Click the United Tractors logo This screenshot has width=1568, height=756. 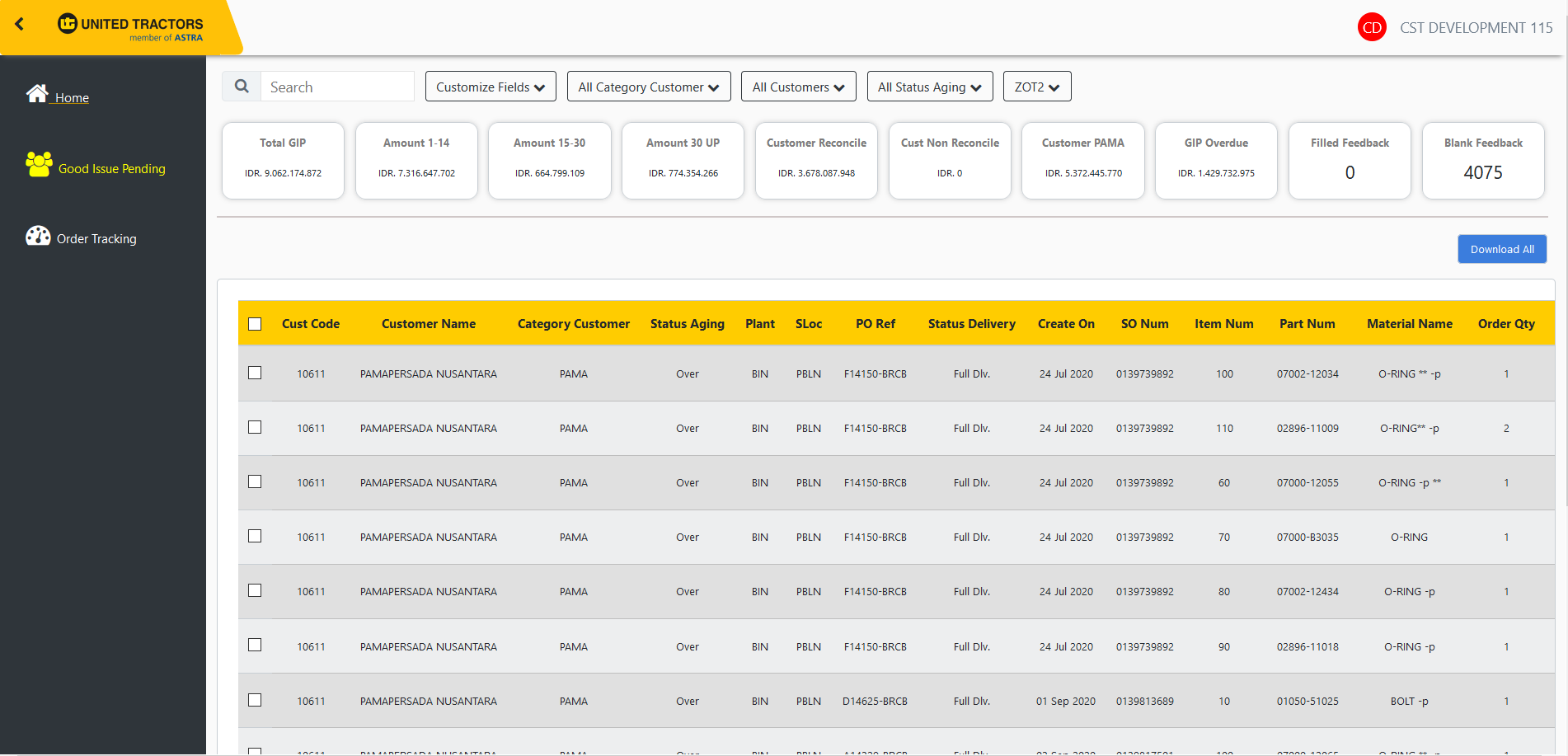click(130, 27)
